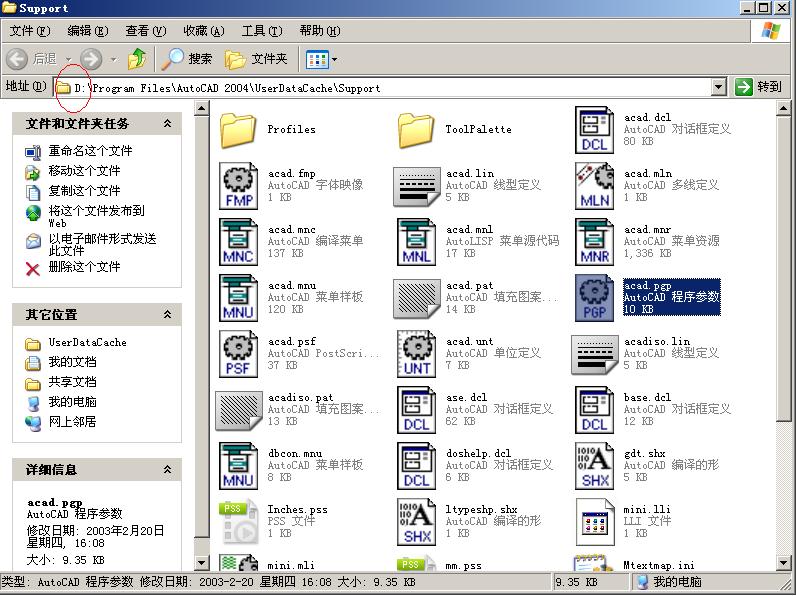Open the 编辑(E) menu
This screenshot has width=797, height=596.
tap(88, 31)
